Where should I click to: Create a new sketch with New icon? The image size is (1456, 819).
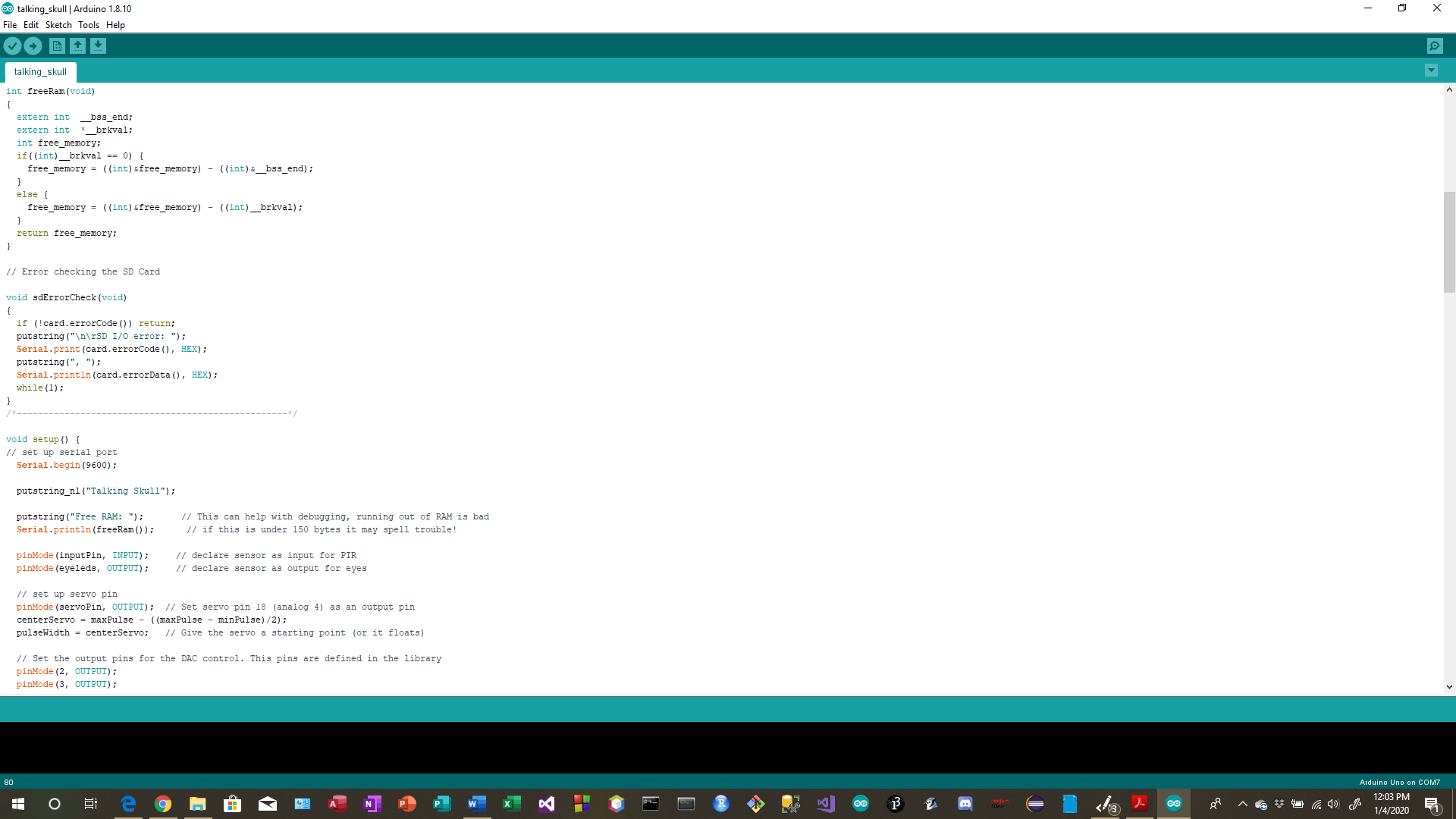point(57,46)
